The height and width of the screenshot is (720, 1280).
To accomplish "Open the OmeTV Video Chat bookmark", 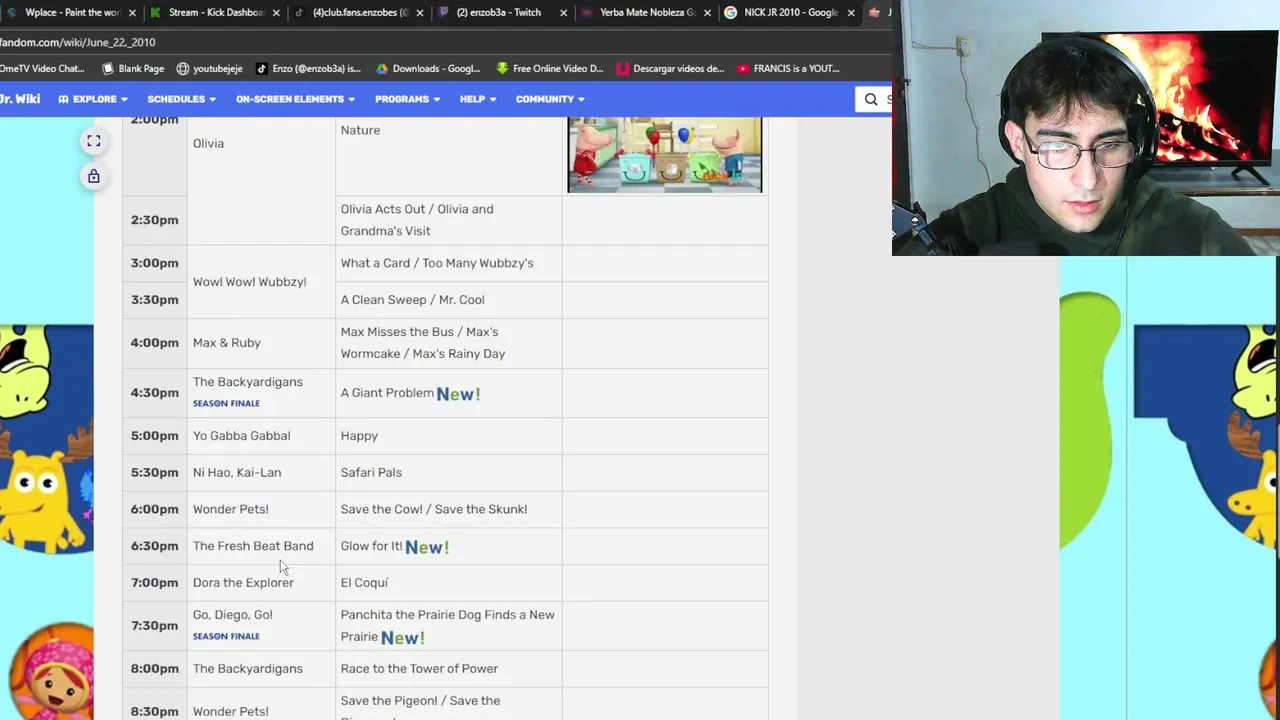I will click(x=42, y=69).
